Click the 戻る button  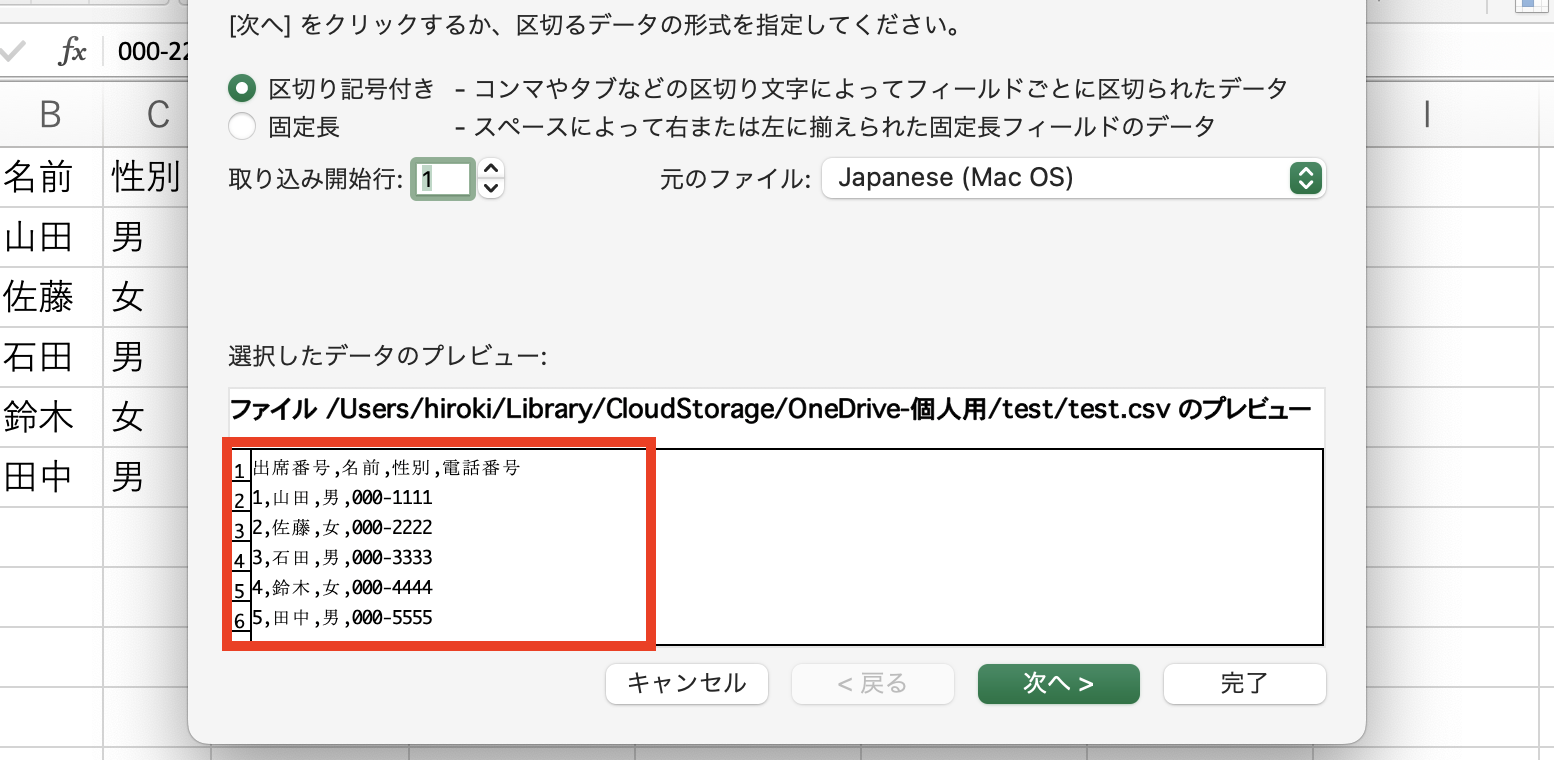pos(872,684)
